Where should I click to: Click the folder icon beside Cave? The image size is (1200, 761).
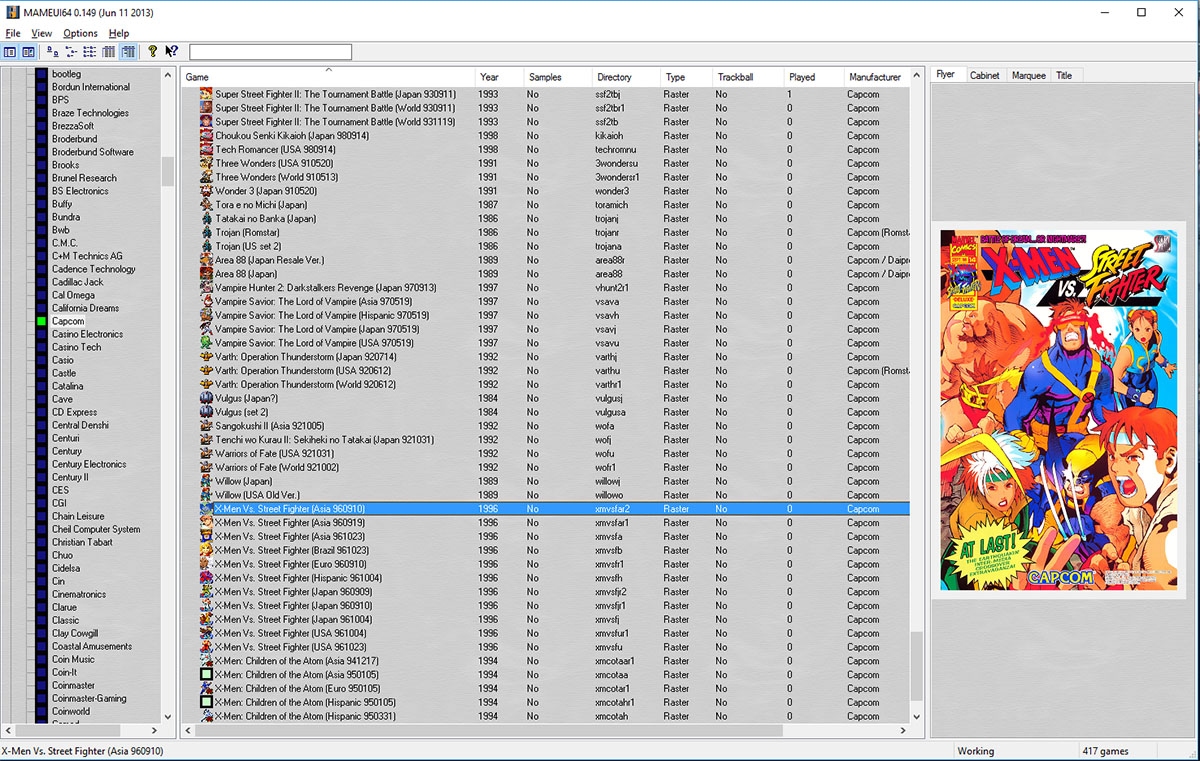click(41, 399)
